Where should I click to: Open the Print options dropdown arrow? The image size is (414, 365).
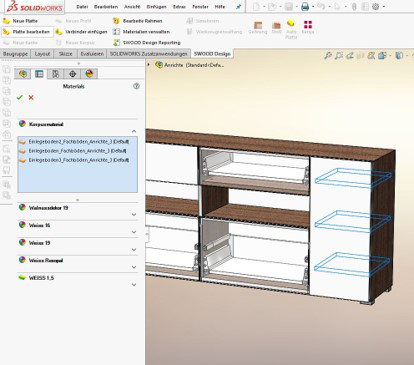coord(313,7)
